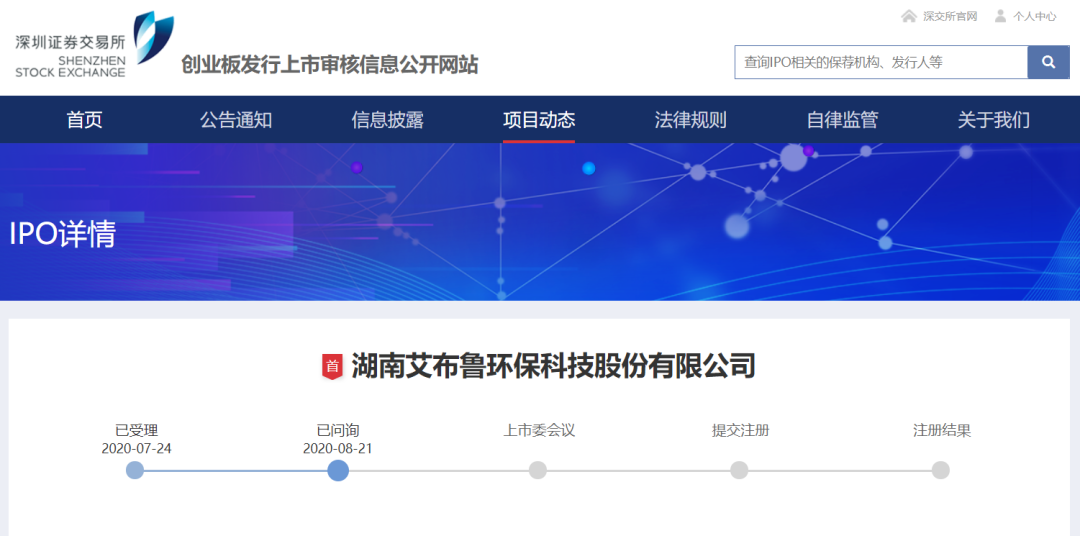Click the 注册结果 progress node
This screenshot has width=1080, height=536.
(x=941, y=471)
